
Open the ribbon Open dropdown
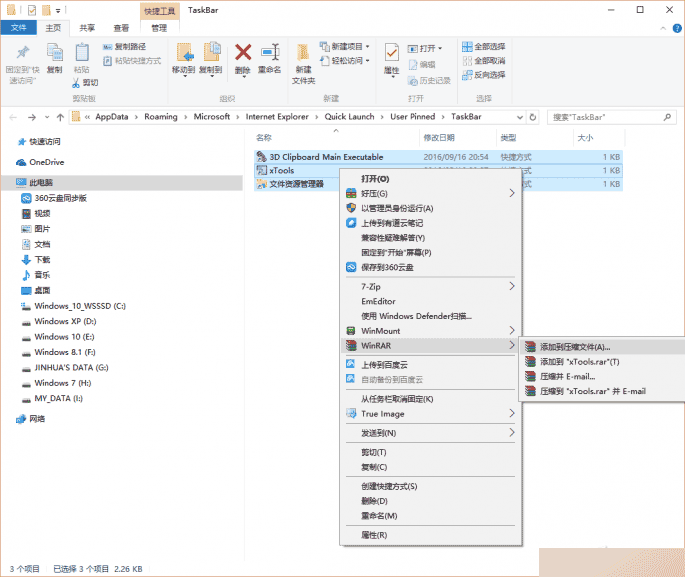(x=425, y=48)
